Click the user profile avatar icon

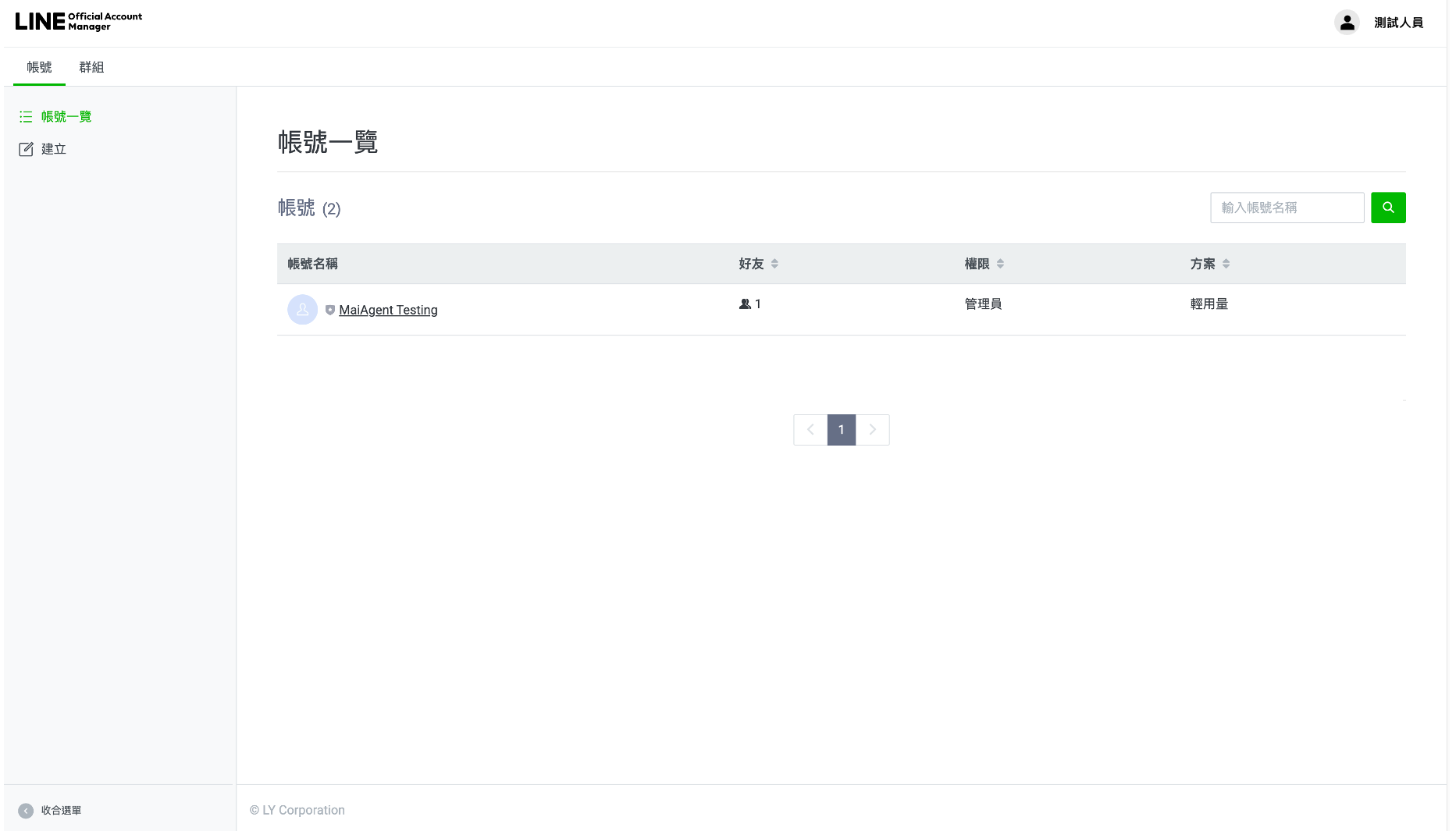point(1347,23)
